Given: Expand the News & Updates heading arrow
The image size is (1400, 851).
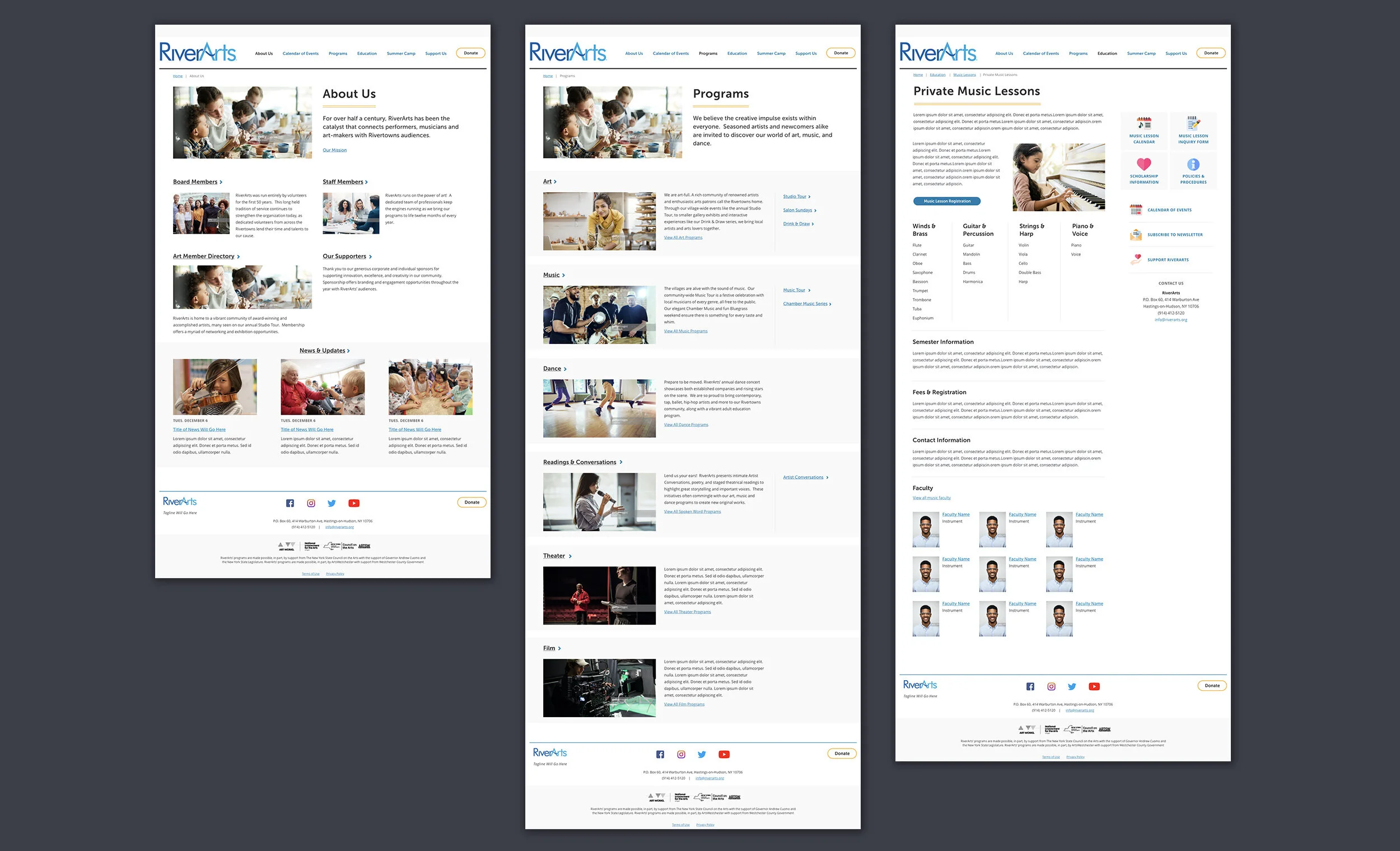Looking at the screenshot, I should point(348,351).
